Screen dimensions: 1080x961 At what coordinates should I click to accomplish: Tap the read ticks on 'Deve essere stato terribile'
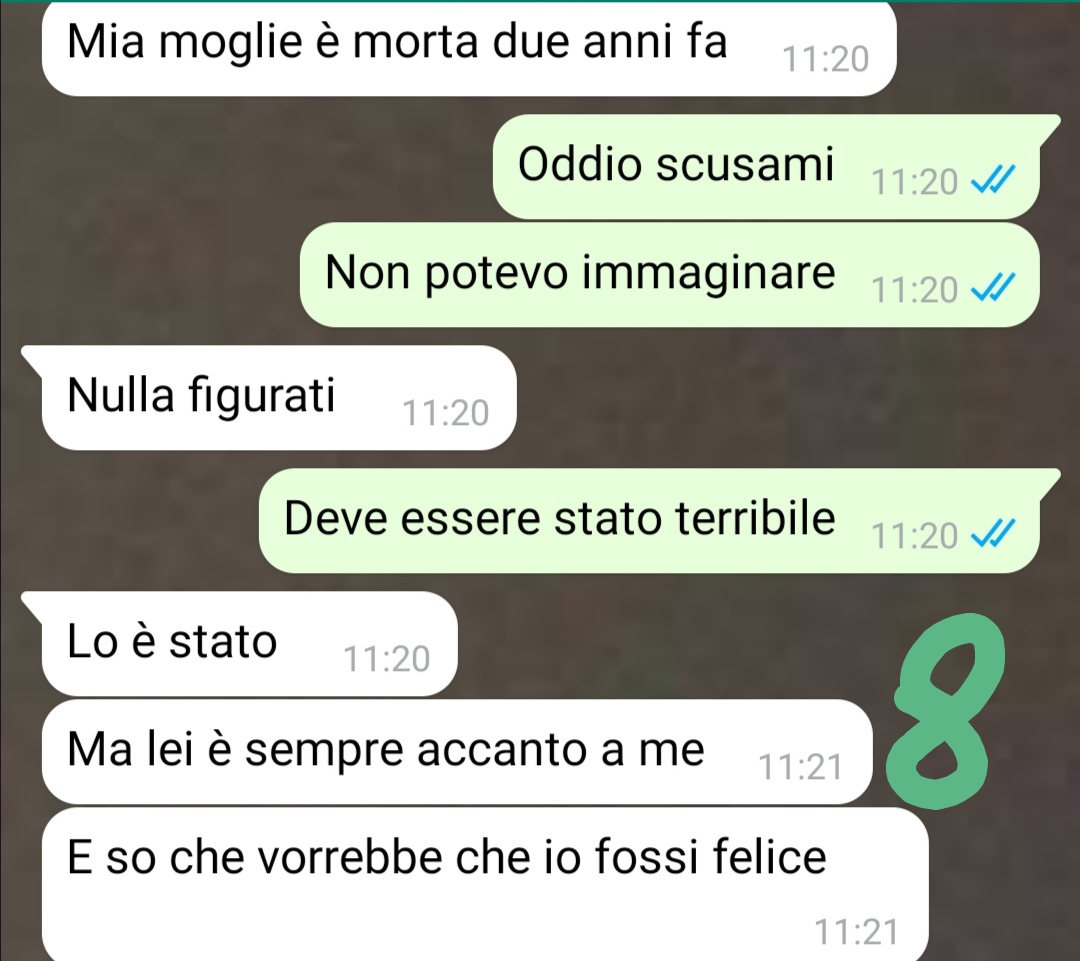[993, 535]
